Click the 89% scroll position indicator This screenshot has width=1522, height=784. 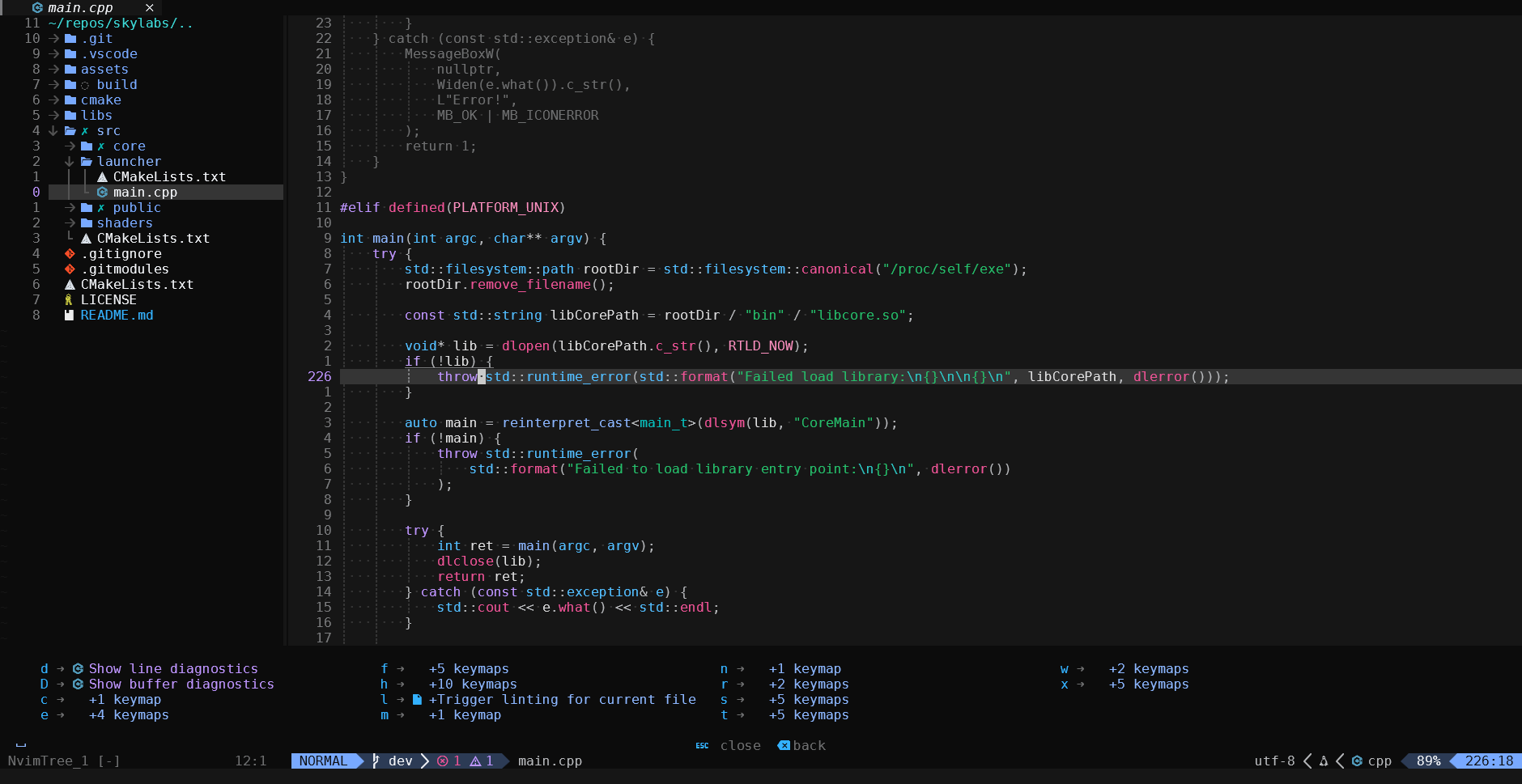(x=1428, y=761)
